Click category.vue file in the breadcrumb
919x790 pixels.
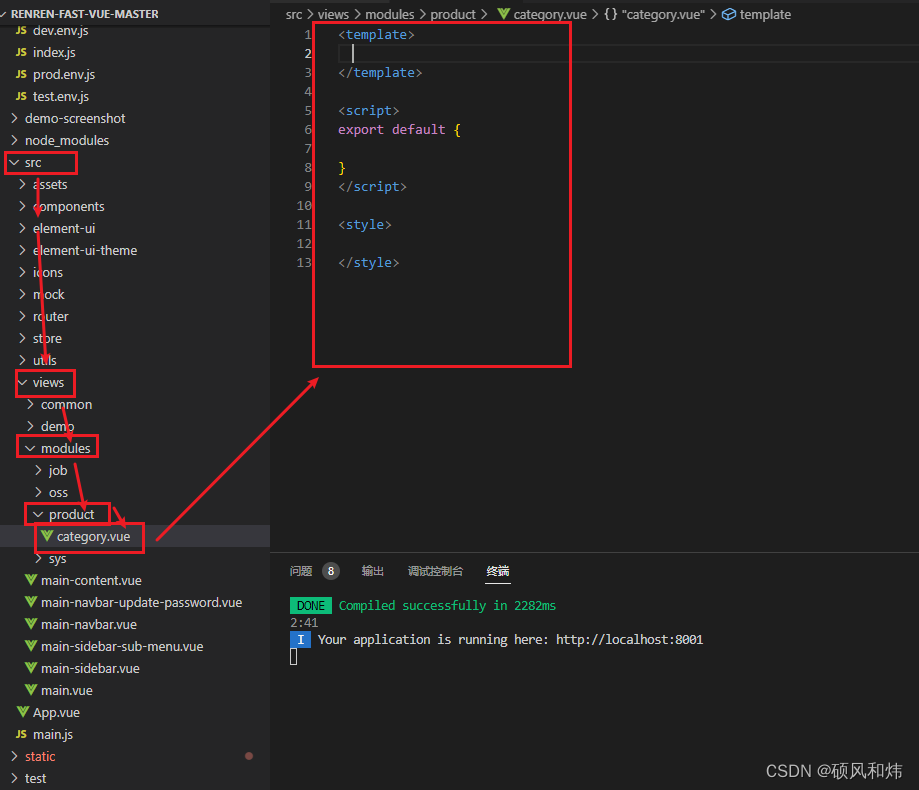pyautogui.click(x=550, y=15)
